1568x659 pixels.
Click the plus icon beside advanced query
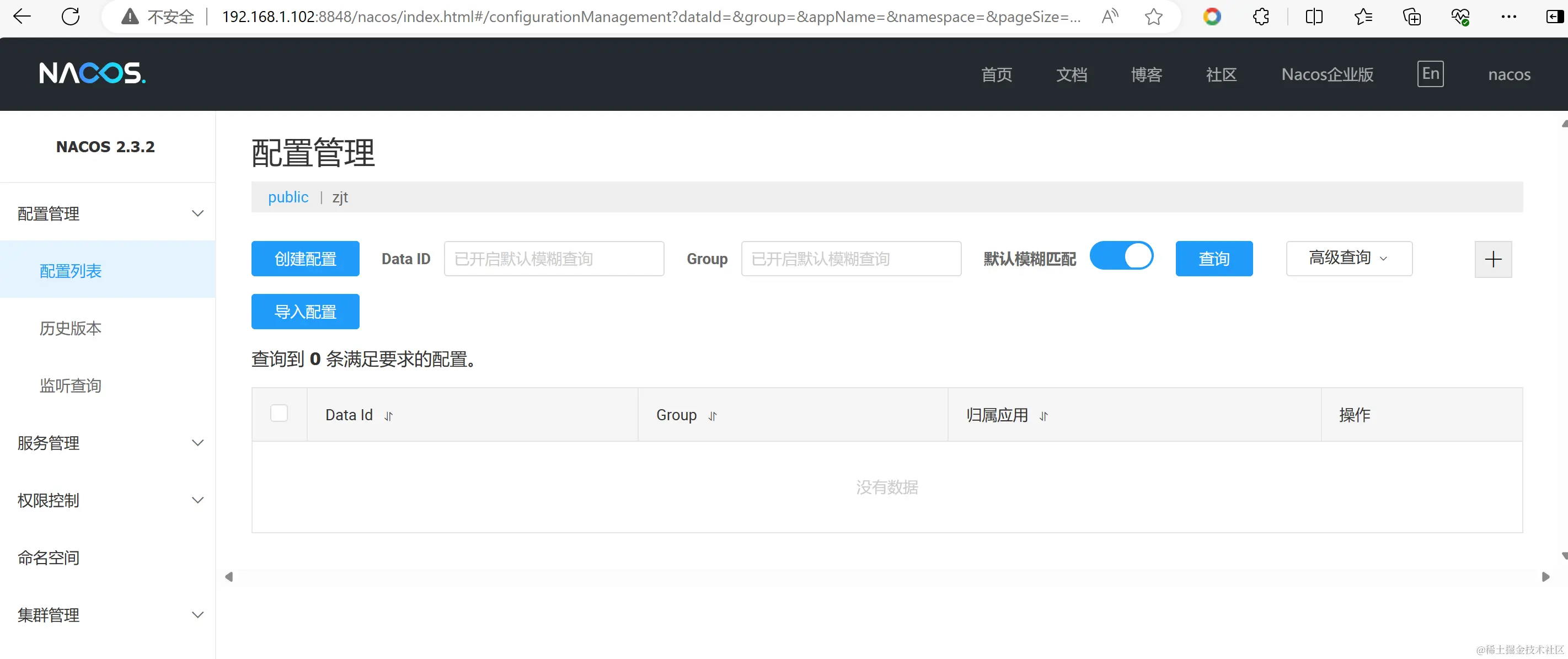tap(1492, 259)
